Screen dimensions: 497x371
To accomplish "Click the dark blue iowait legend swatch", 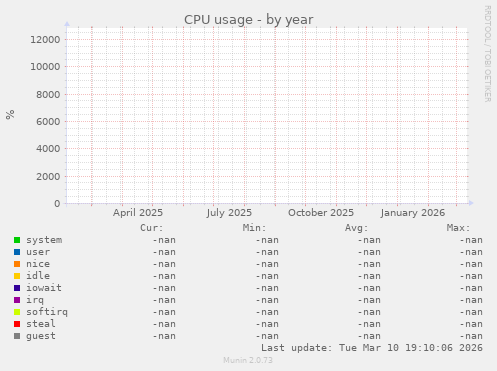I will [17, 288].
